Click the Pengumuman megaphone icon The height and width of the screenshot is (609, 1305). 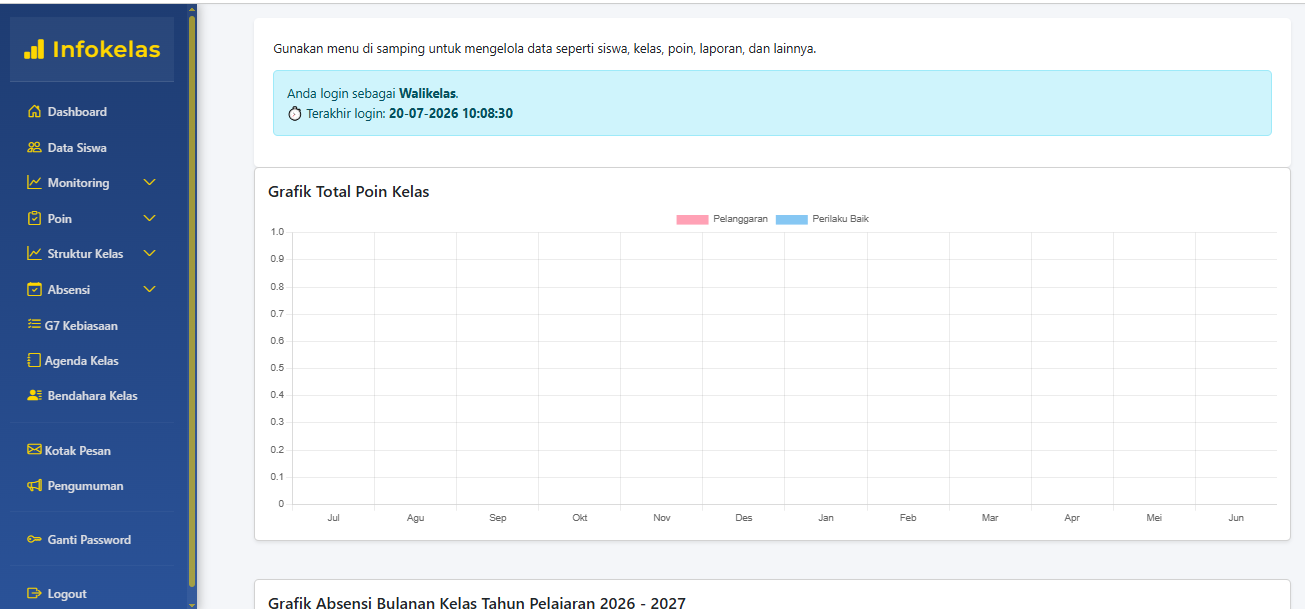coord(34,486)
